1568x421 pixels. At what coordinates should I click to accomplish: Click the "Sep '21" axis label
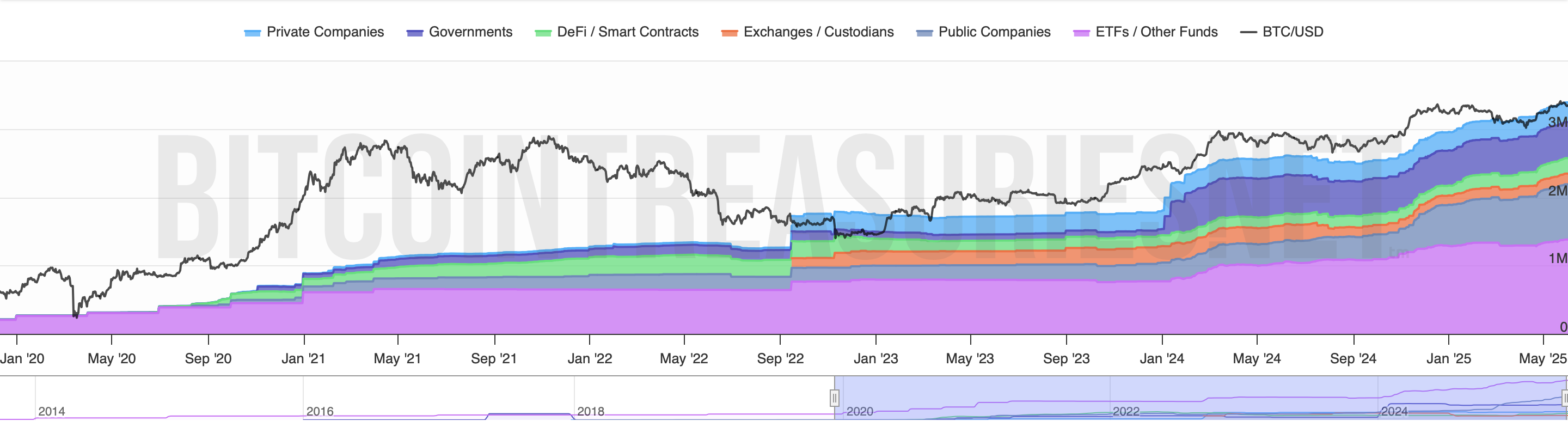pos(494,358)
